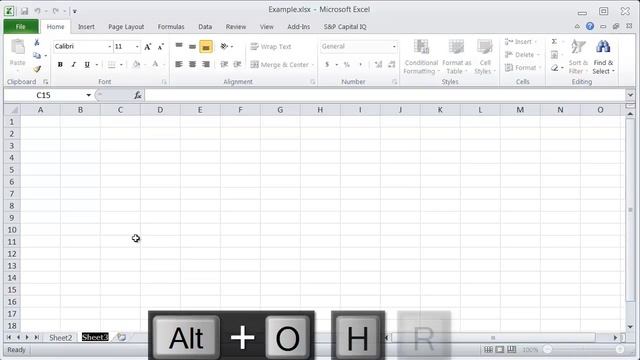640x360 pixels.
Task: Toggle Align Text Right
Action: coord(206,64)
